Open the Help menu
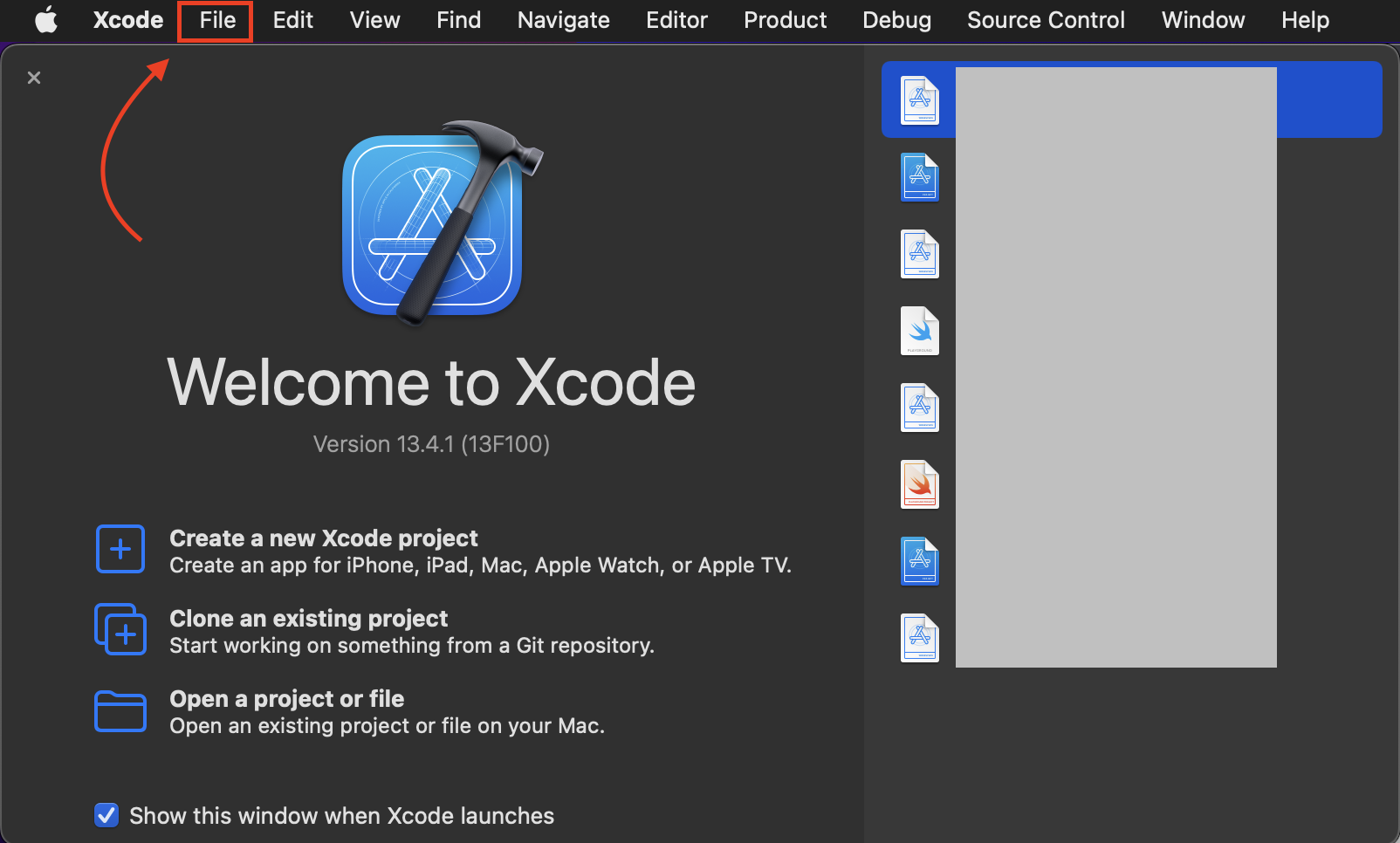 [1305, 20]
